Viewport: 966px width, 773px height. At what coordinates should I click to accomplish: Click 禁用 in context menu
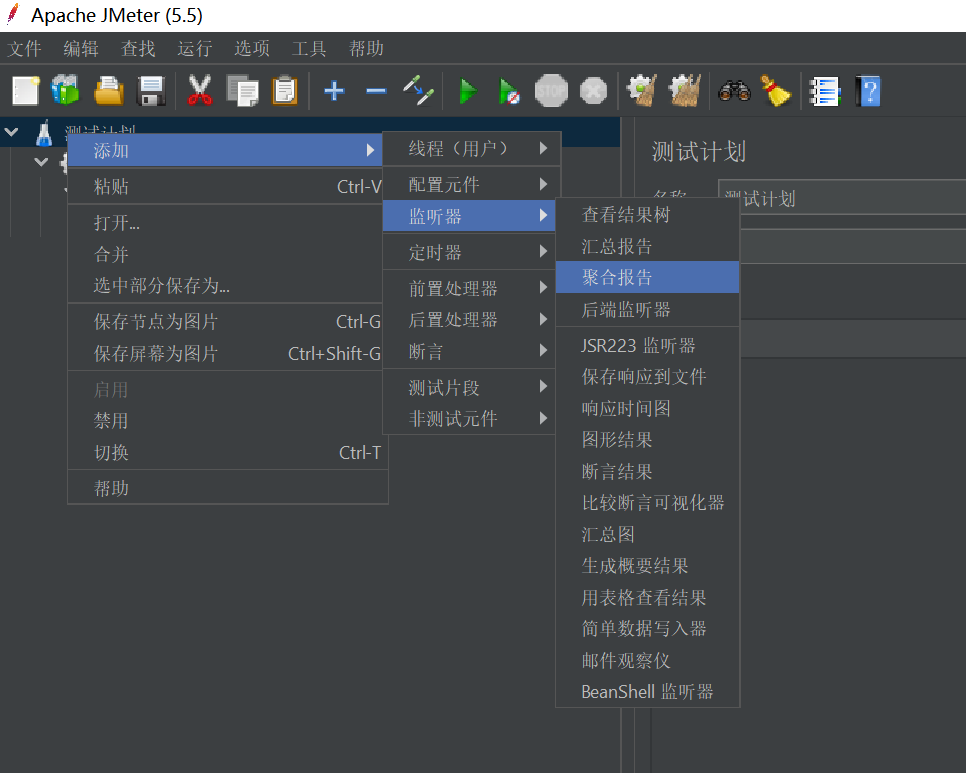point(227,421)
